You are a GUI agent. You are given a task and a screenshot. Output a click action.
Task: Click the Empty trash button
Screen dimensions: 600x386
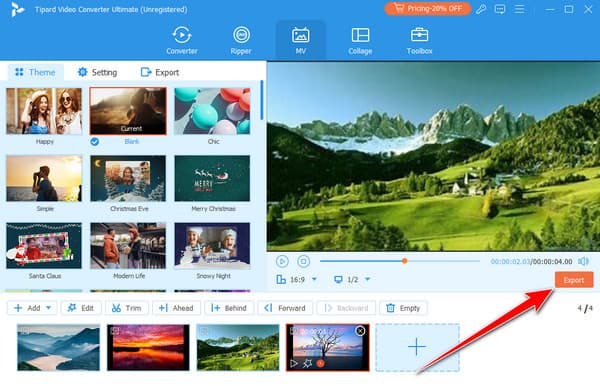point(403,308)
